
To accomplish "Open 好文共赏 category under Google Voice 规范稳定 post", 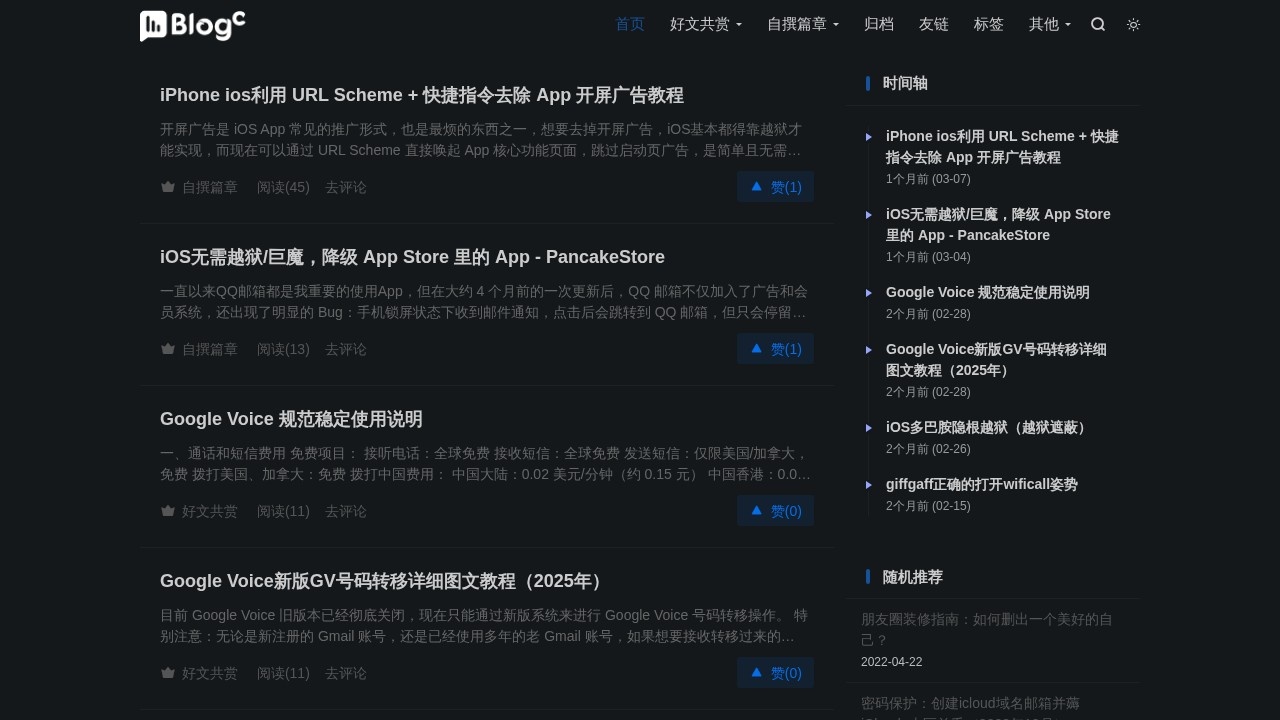I will pos(199,511).
